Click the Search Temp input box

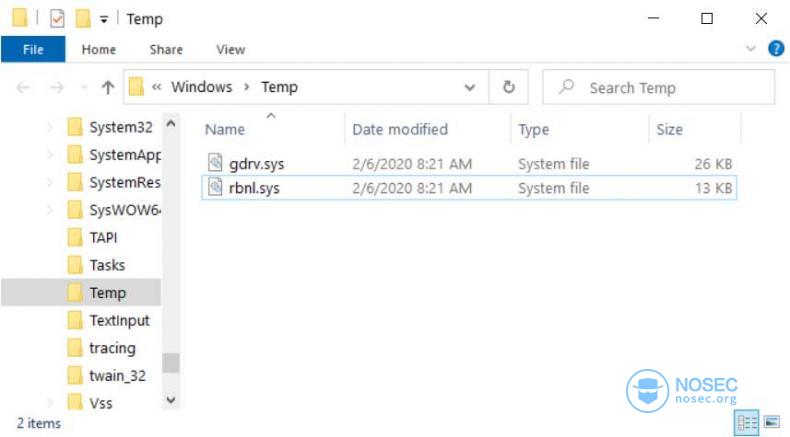[659, 88]
